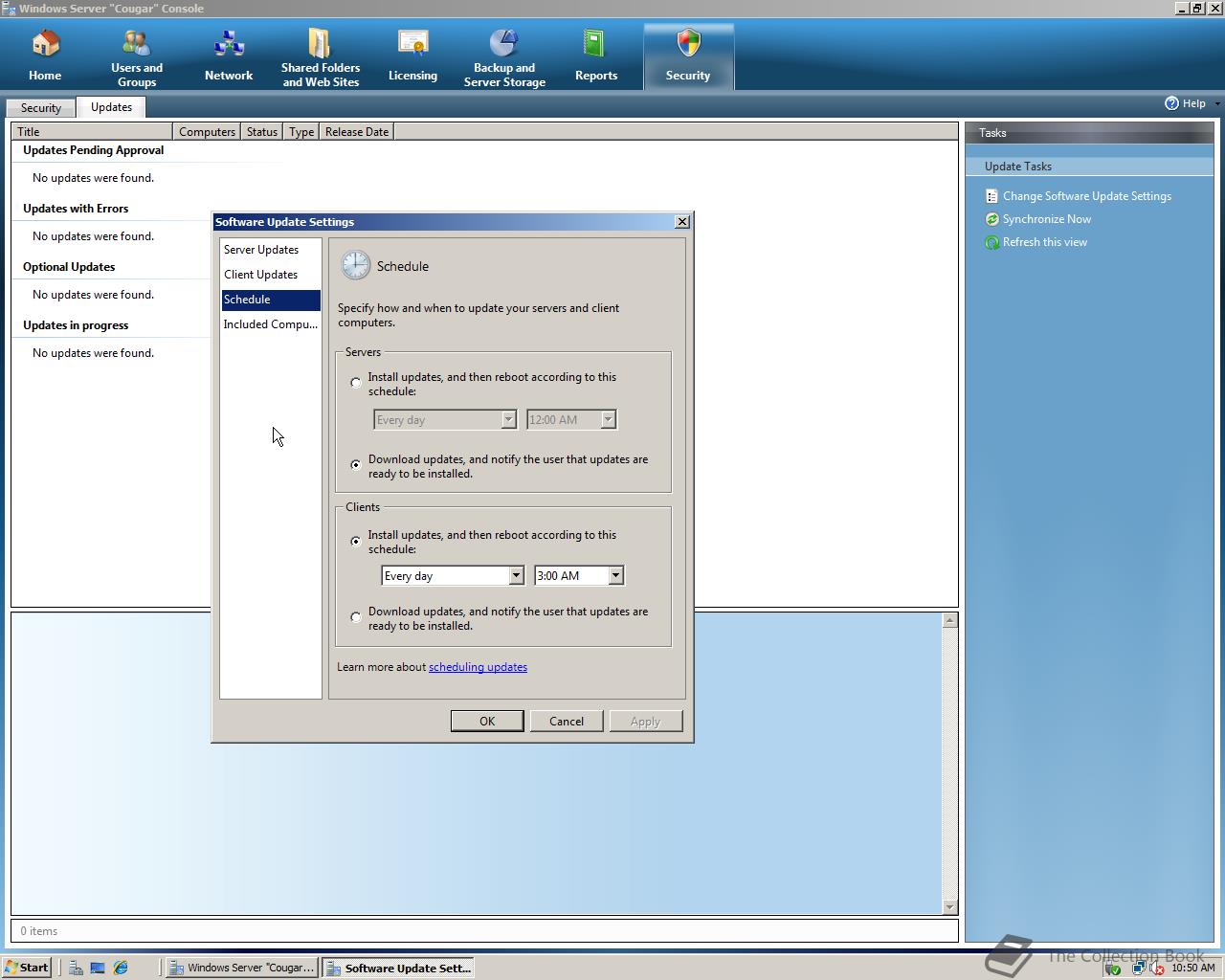Close the Software Update Settings dialog
The width and height of the screenshot is (1225, 980).
click(682, 221)
